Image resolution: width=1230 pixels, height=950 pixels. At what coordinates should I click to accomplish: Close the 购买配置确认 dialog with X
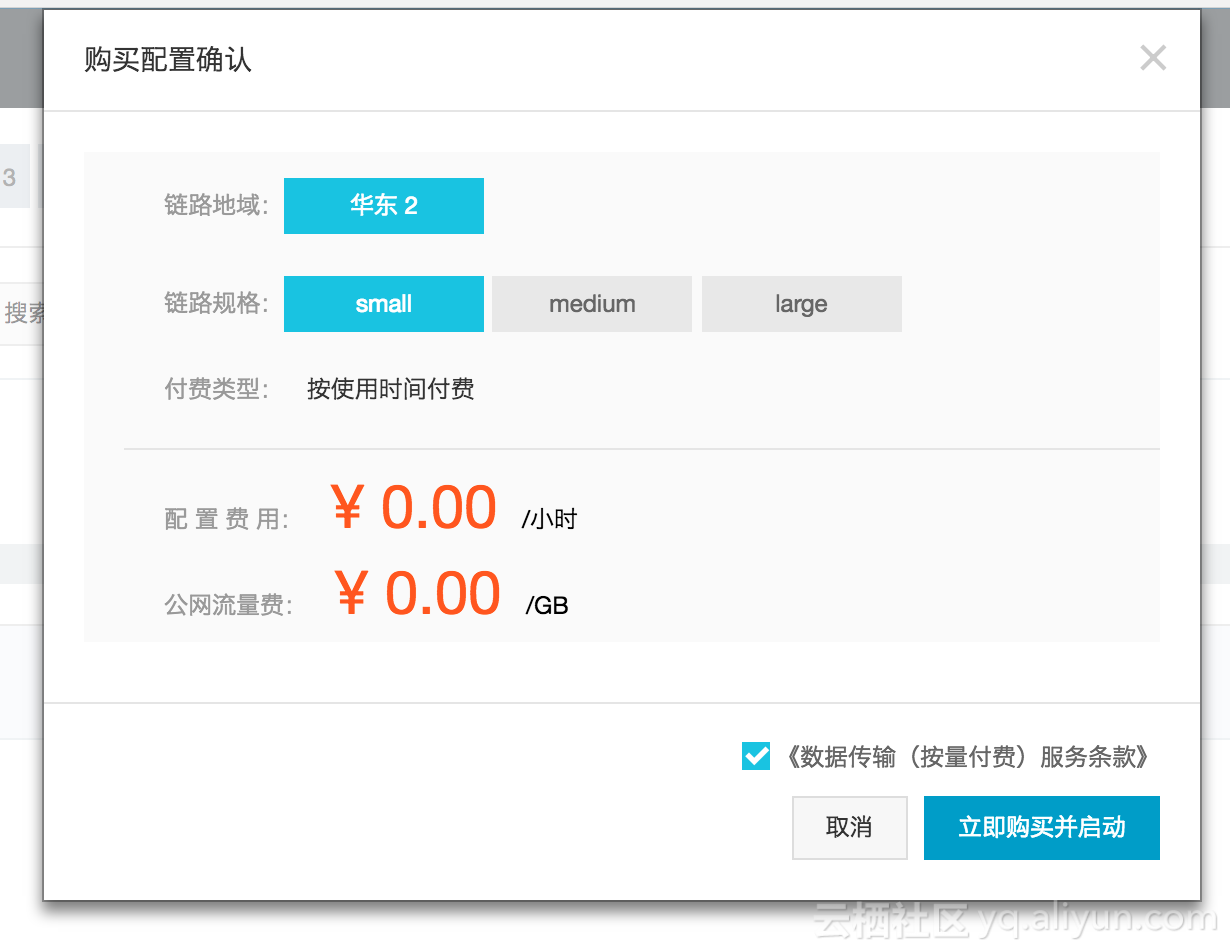[x=1153, y=58]
